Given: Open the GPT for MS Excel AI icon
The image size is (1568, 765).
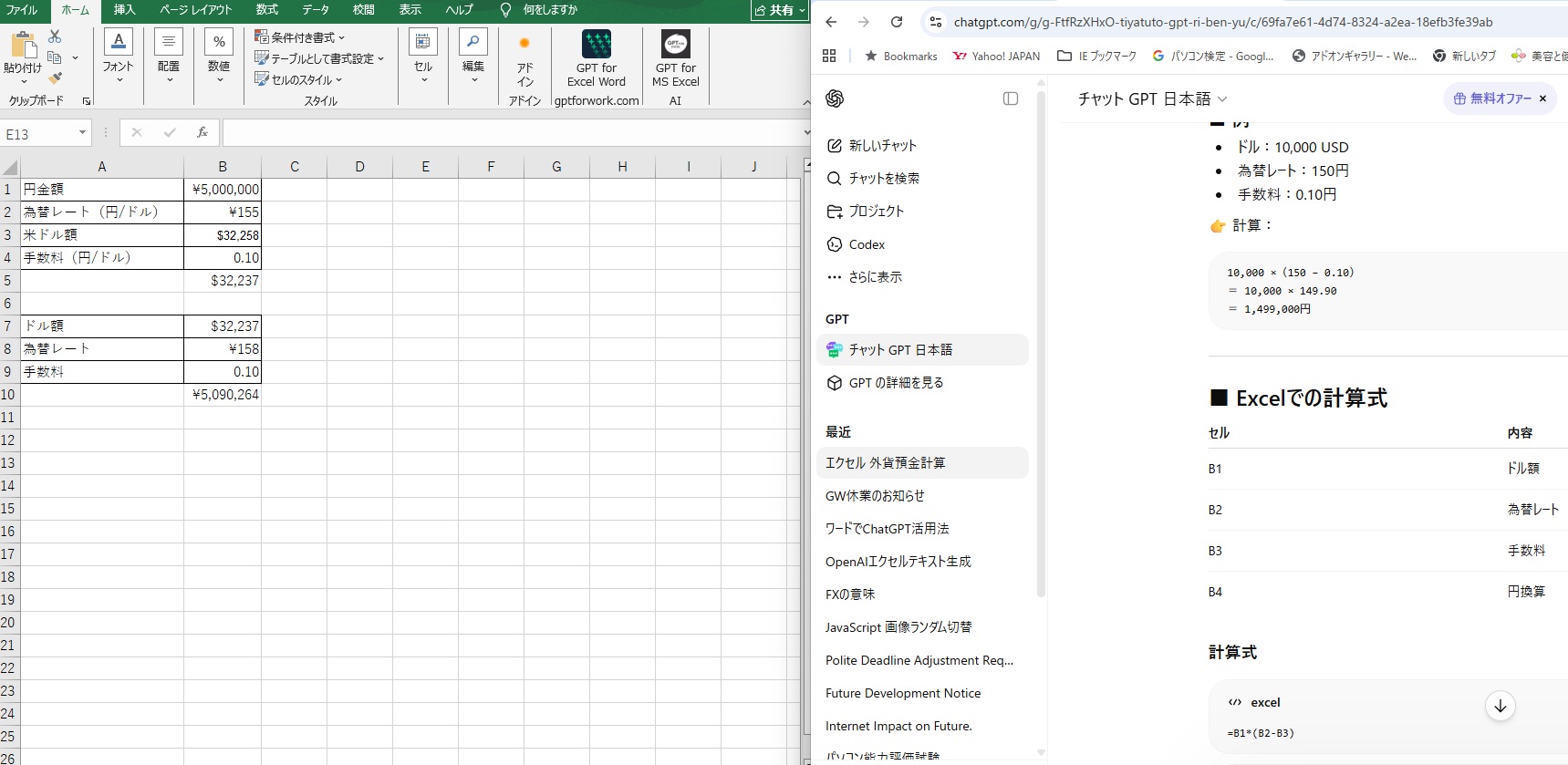Looking at the screenshot, I should click(x=676, y=44).
